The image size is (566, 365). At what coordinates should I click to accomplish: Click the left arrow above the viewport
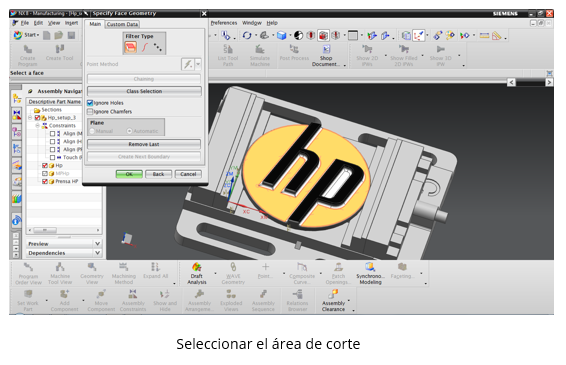coord(511,83)
